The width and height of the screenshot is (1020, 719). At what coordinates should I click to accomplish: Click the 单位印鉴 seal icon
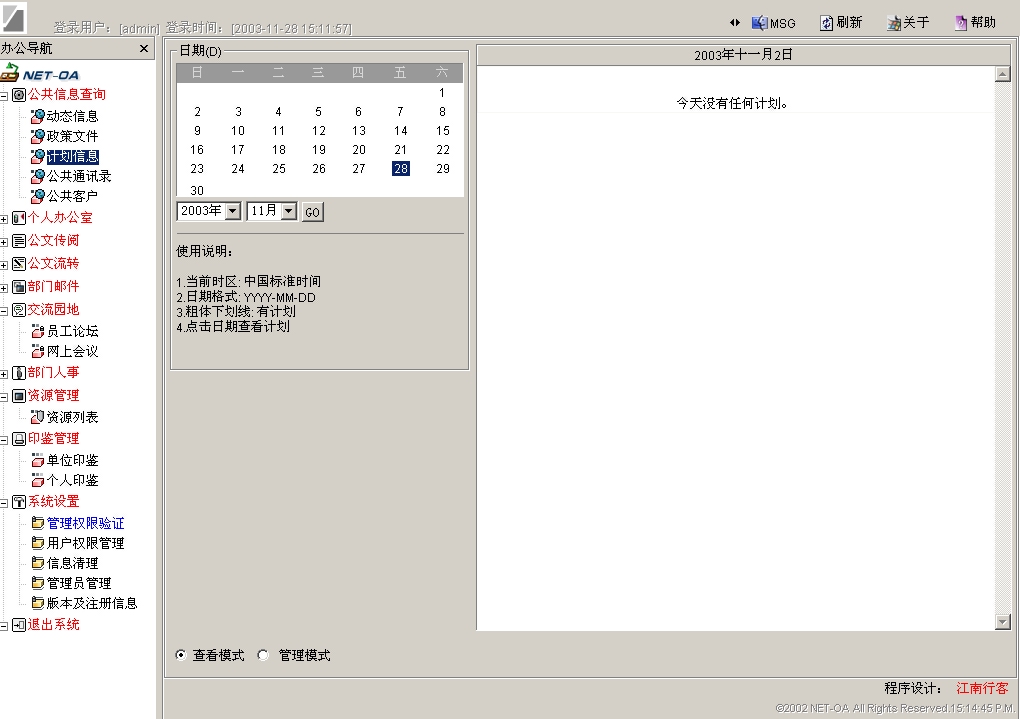tap(38, 460)
